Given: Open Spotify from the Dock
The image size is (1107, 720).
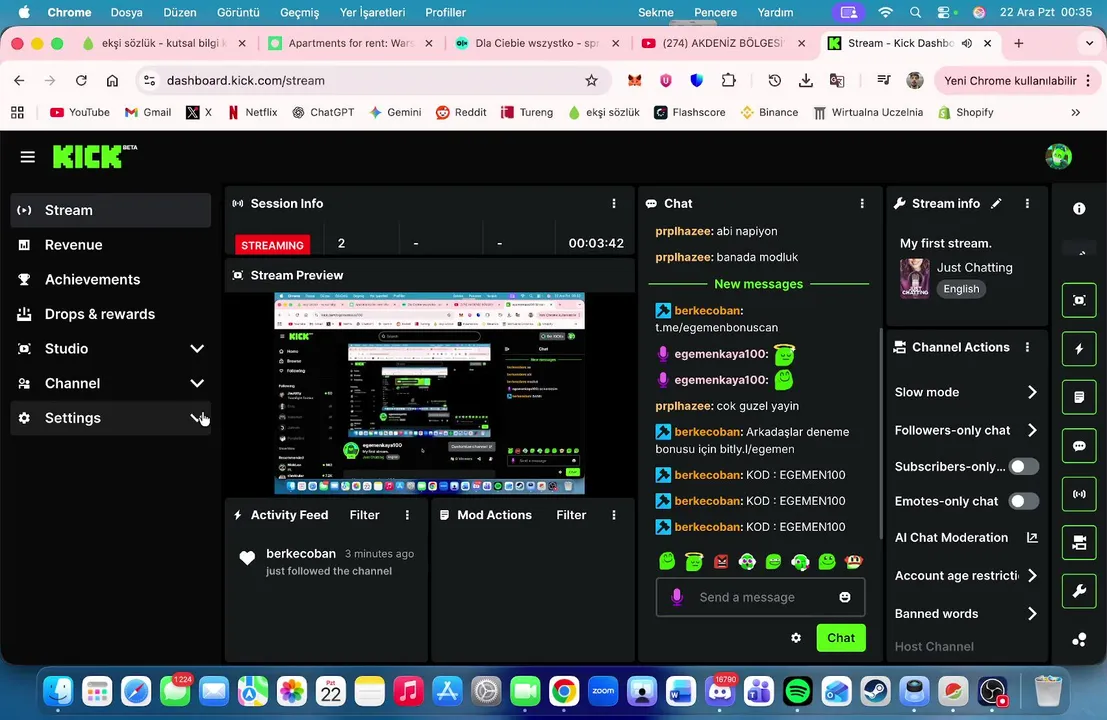Looking at the screenshot, I should pyautogui.click(x=798, y=692).
